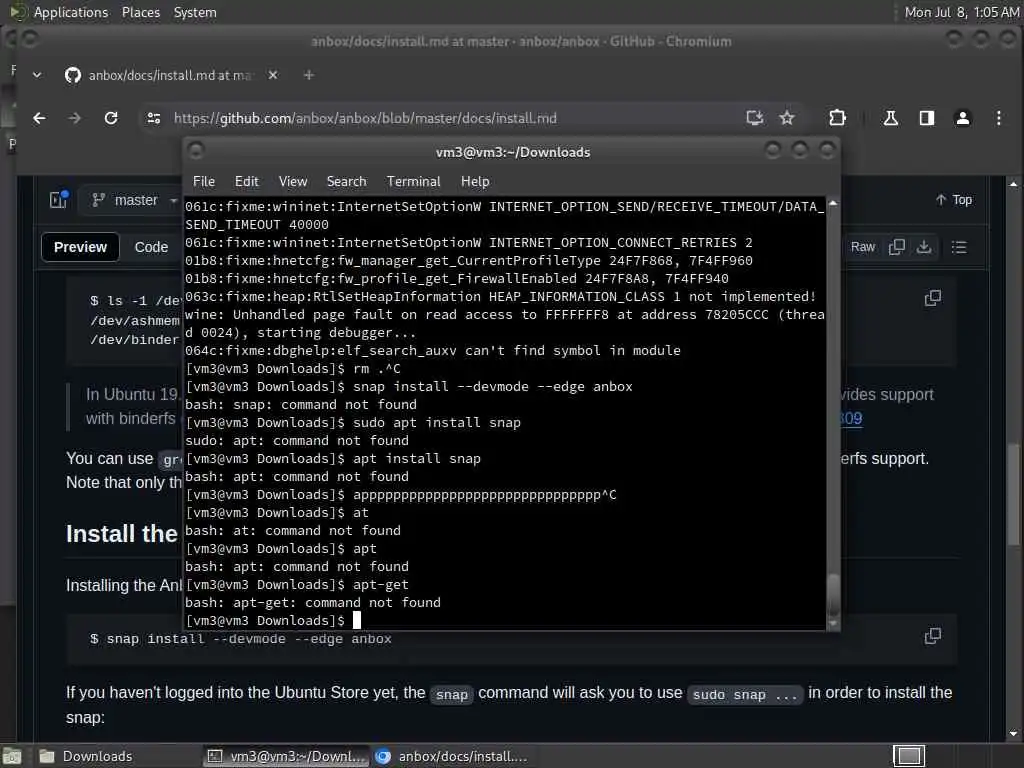Click the workspace switcher in bottom panel
Image resolution: width=1024 pixels, height=768 pixels.
[909, 756]
